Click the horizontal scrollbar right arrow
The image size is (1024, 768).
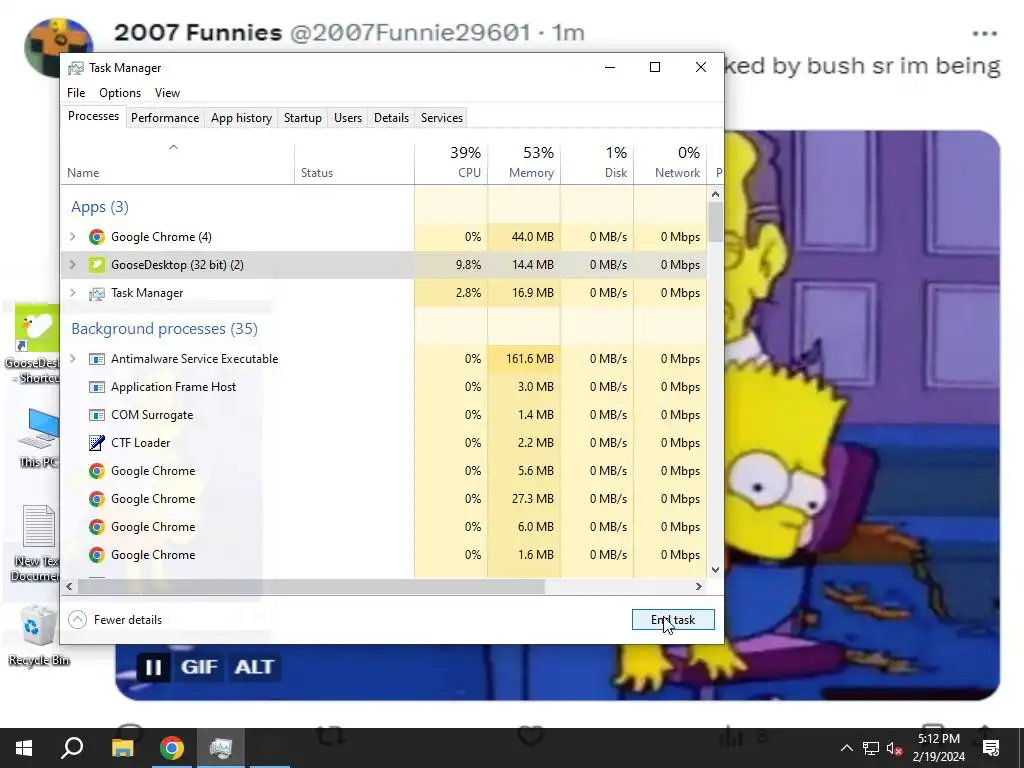point(699,586)
